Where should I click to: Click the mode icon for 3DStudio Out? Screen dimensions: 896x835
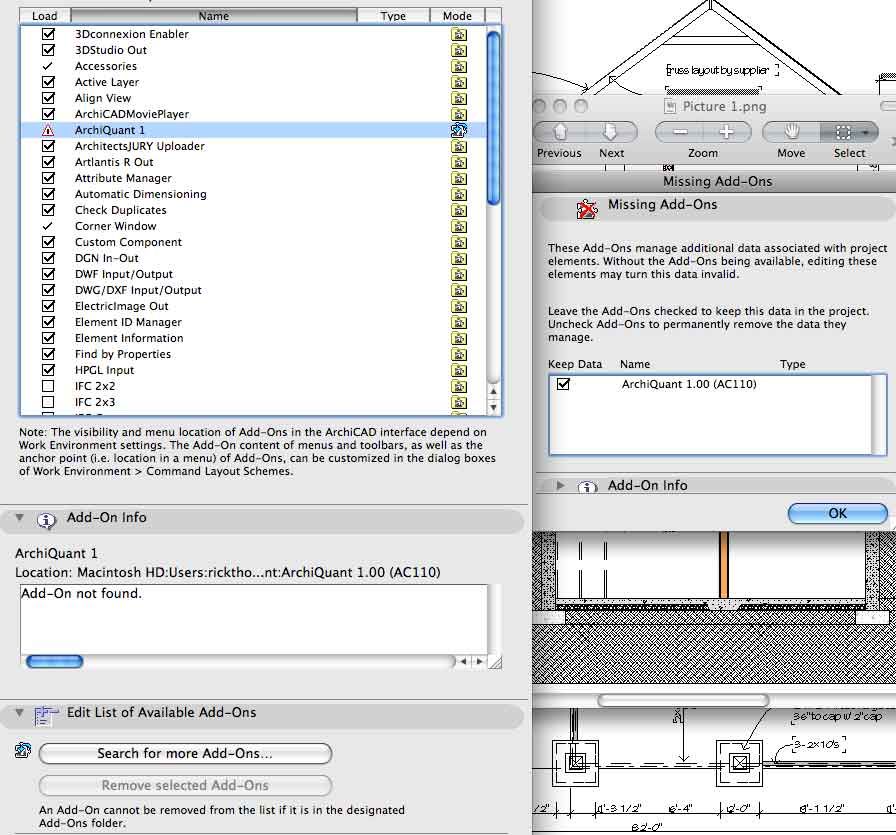tap(458, 50)
